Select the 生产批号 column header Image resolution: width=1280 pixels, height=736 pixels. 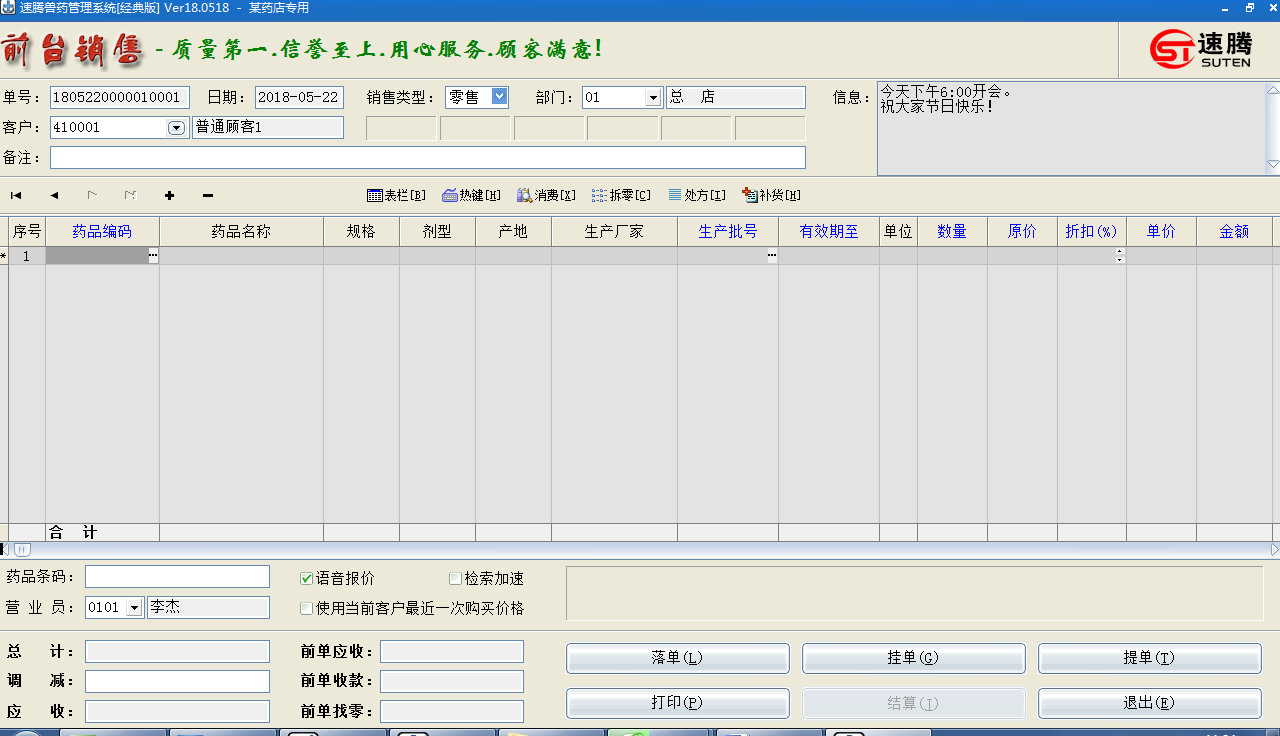[x=728, y=231]
